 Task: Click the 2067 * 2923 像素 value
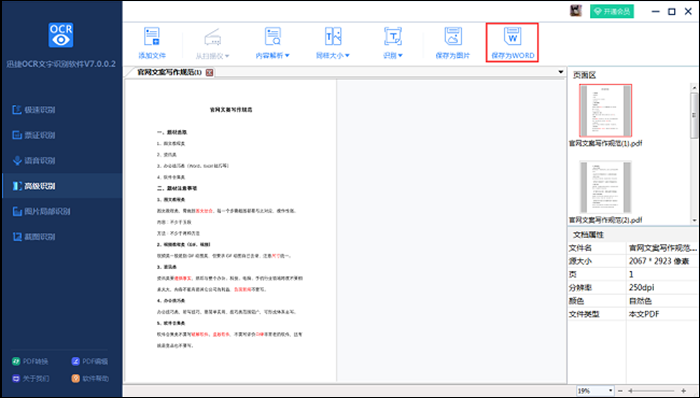click(658, 261)
